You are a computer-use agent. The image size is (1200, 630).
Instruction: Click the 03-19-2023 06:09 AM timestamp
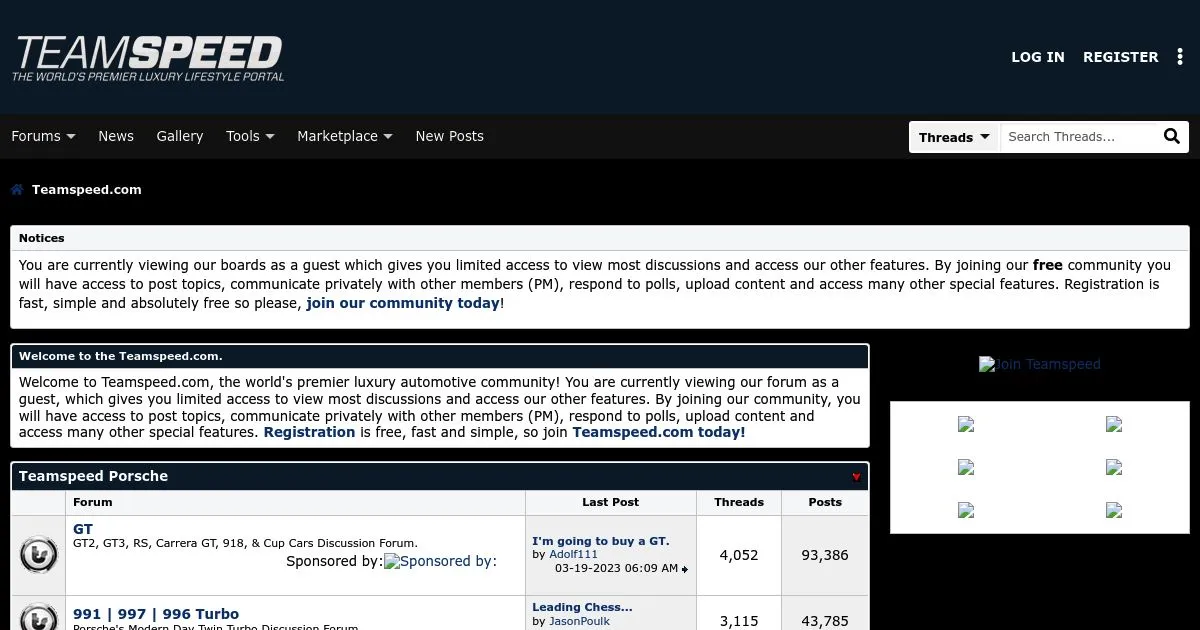[617, 568]
